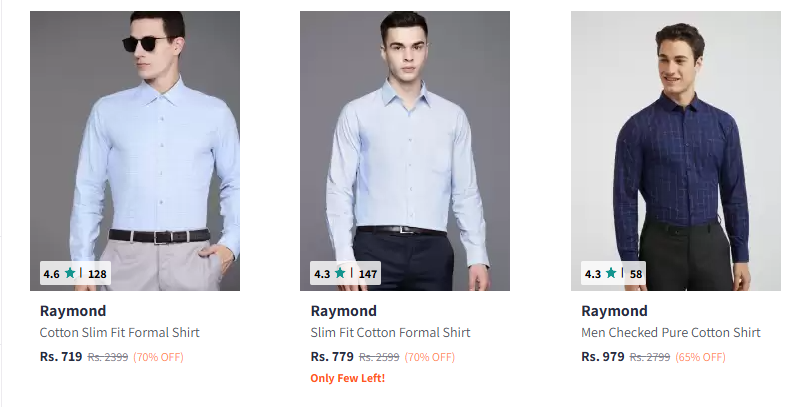This screenshot has height=407, width=809.
Task: Select the Raymond brand above Rs. 719
Action: pos(73,311)
